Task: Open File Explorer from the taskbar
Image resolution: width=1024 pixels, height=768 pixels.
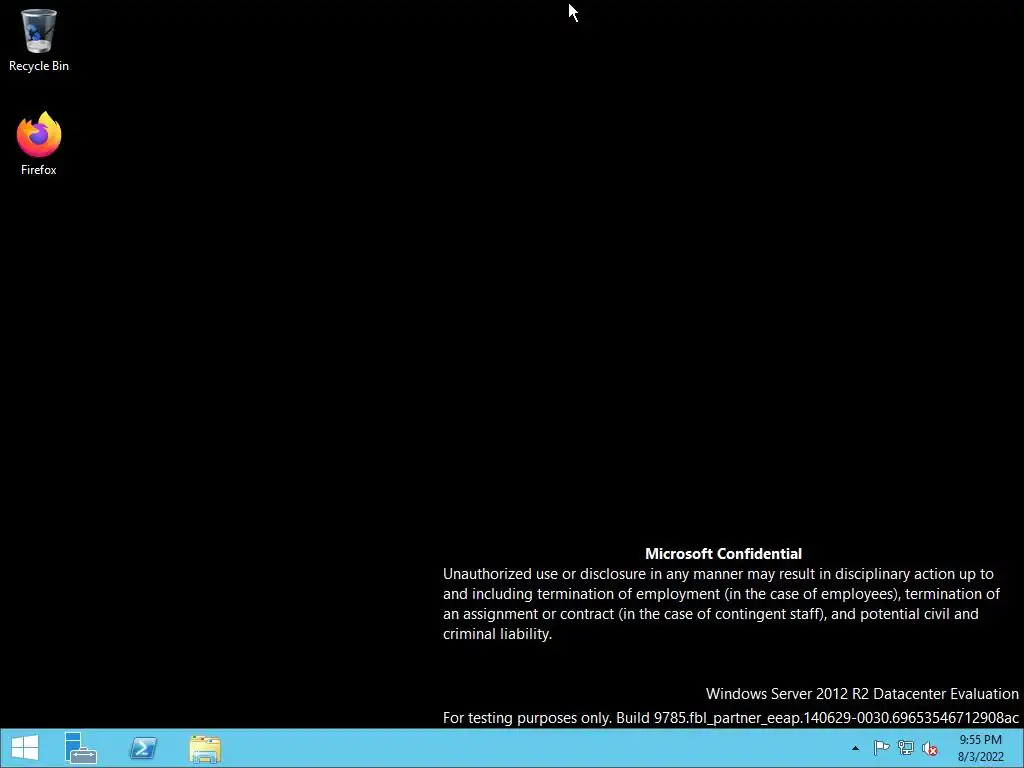Action: [x=205, y=749]
